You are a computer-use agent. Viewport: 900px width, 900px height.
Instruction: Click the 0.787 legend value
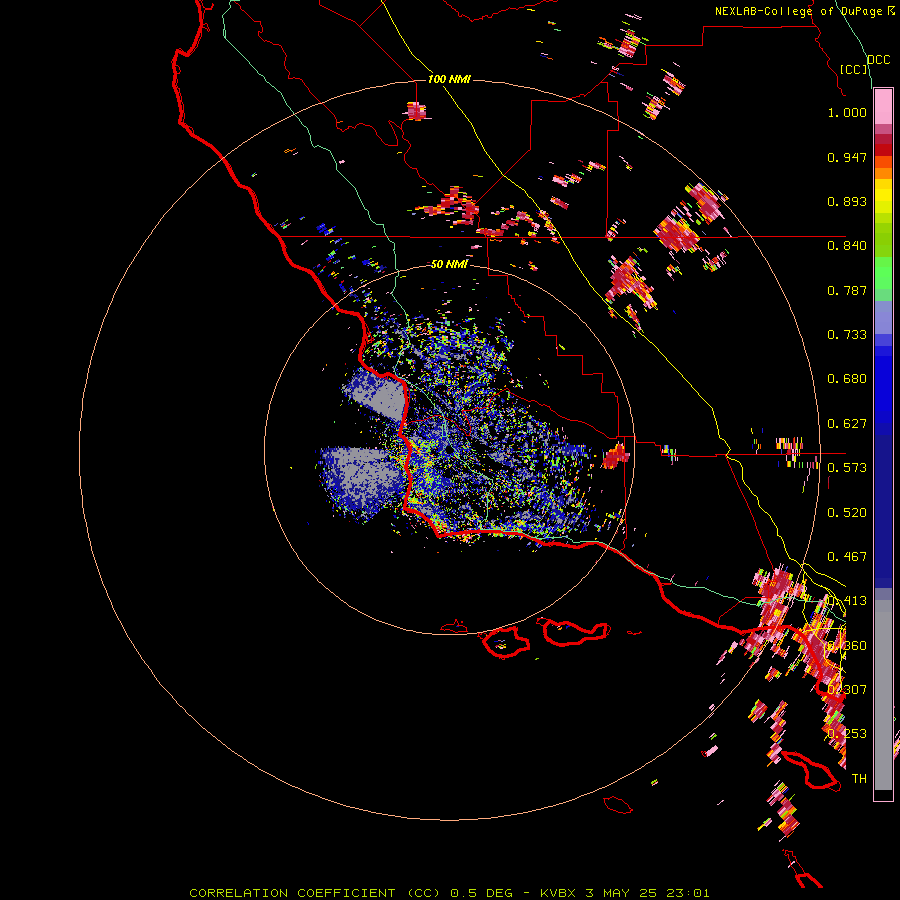click(x=847, y=290)
